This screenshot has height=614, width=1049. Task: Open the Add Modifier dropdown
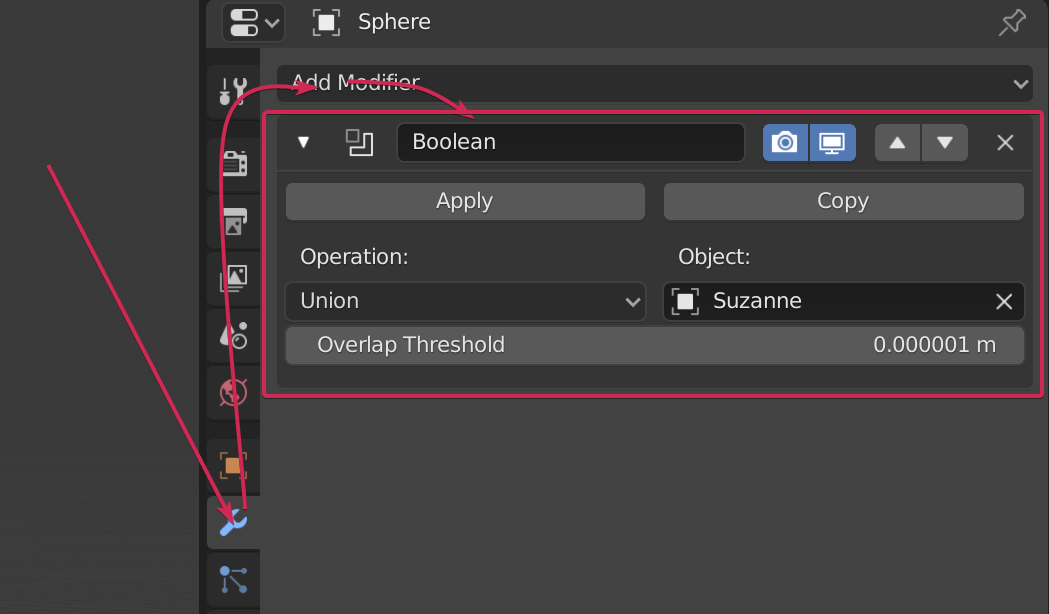tap(655, 83)
